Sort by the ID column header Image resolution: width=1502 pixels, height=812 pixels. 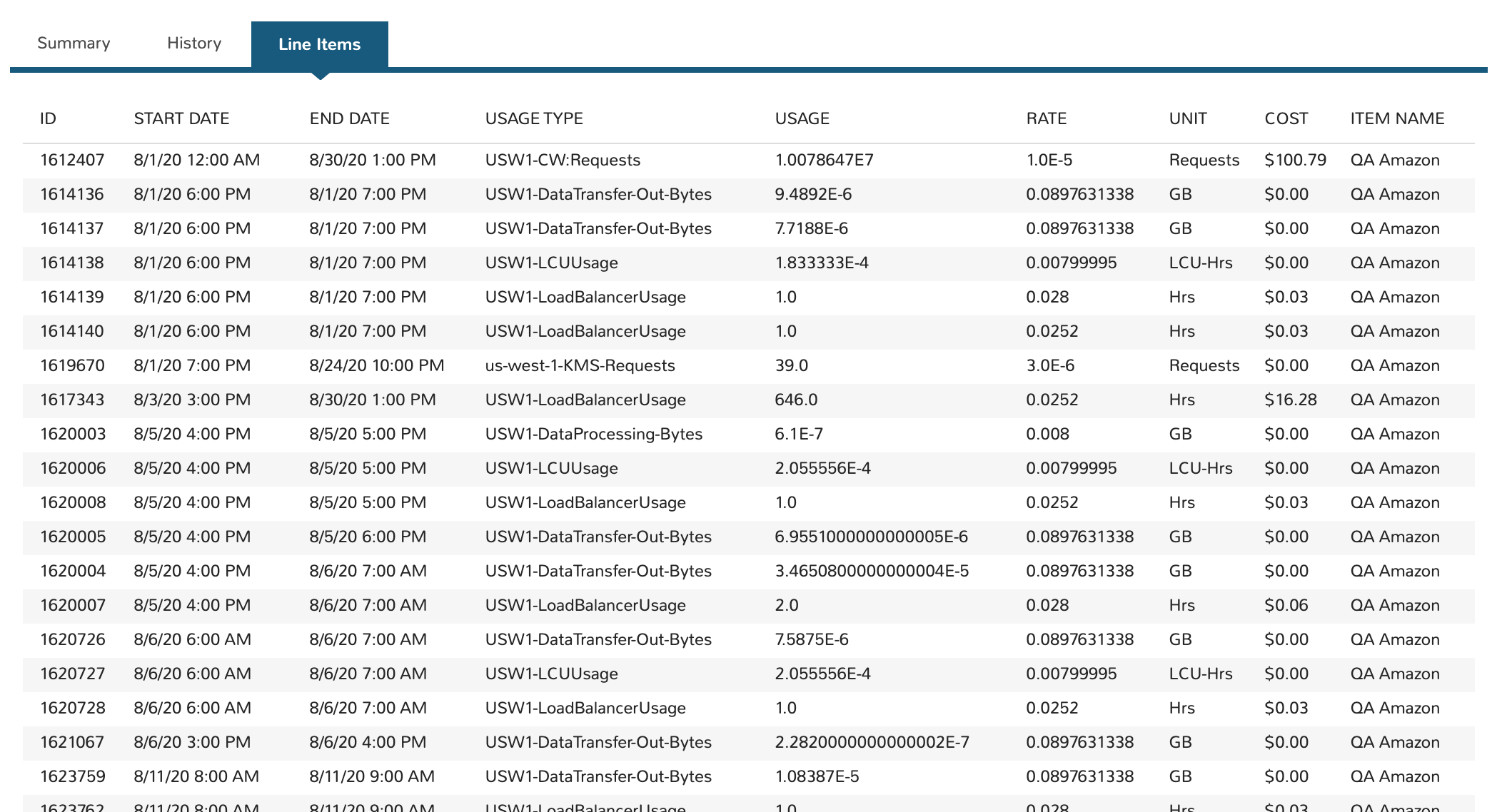point(47,118)
